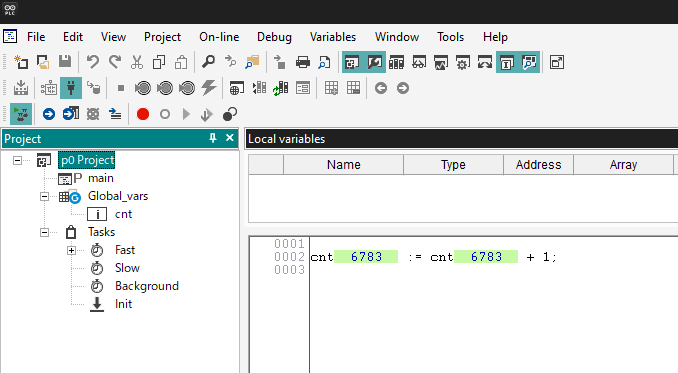Open the communication settings icon
Viewport: 678px width, 373px height.
click(49, 88)
